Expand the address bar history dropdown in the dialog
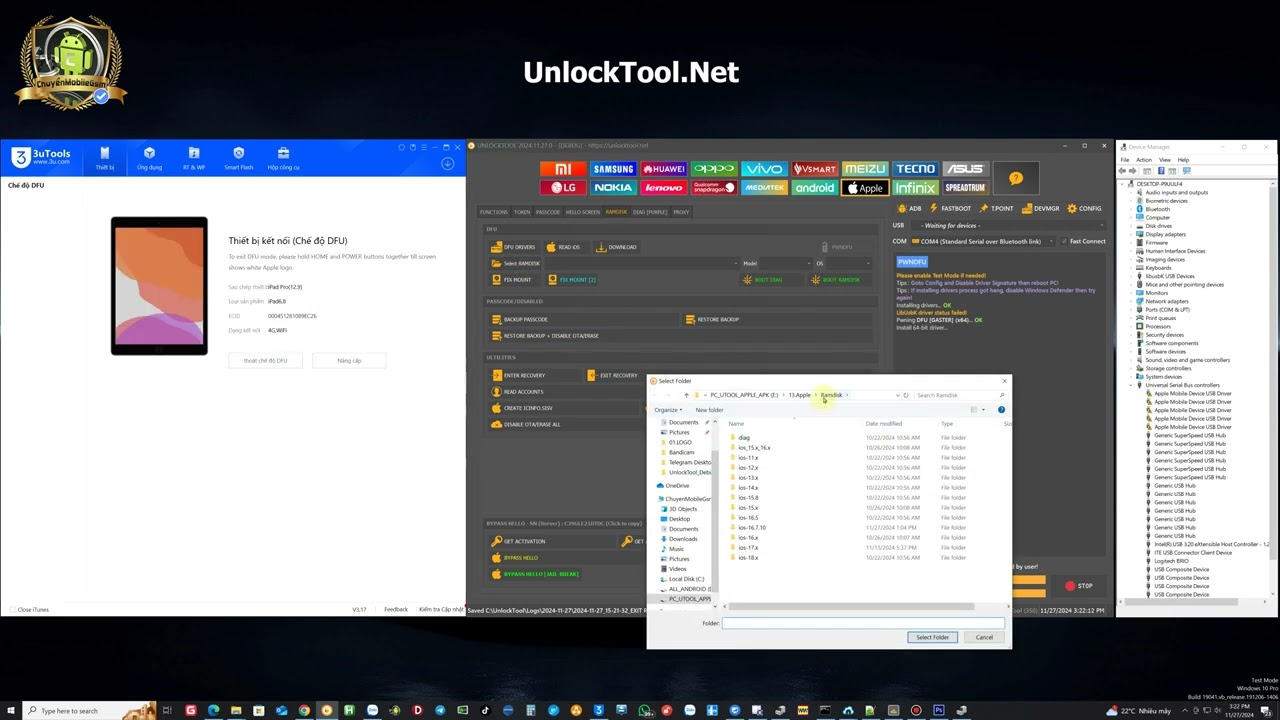This screenshot has width=1280, height=720. [x=897, y=395]
